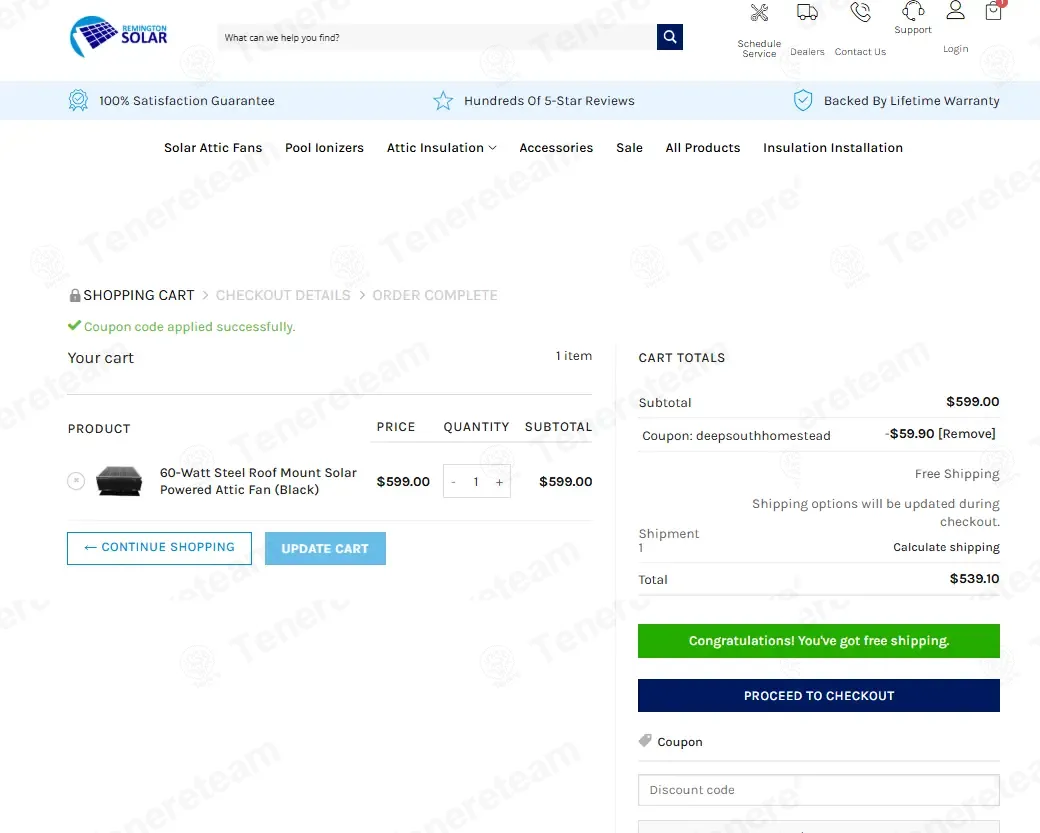Open Accessories menu item
Viewport: 1040px width, 833px height.
[556, 148]
